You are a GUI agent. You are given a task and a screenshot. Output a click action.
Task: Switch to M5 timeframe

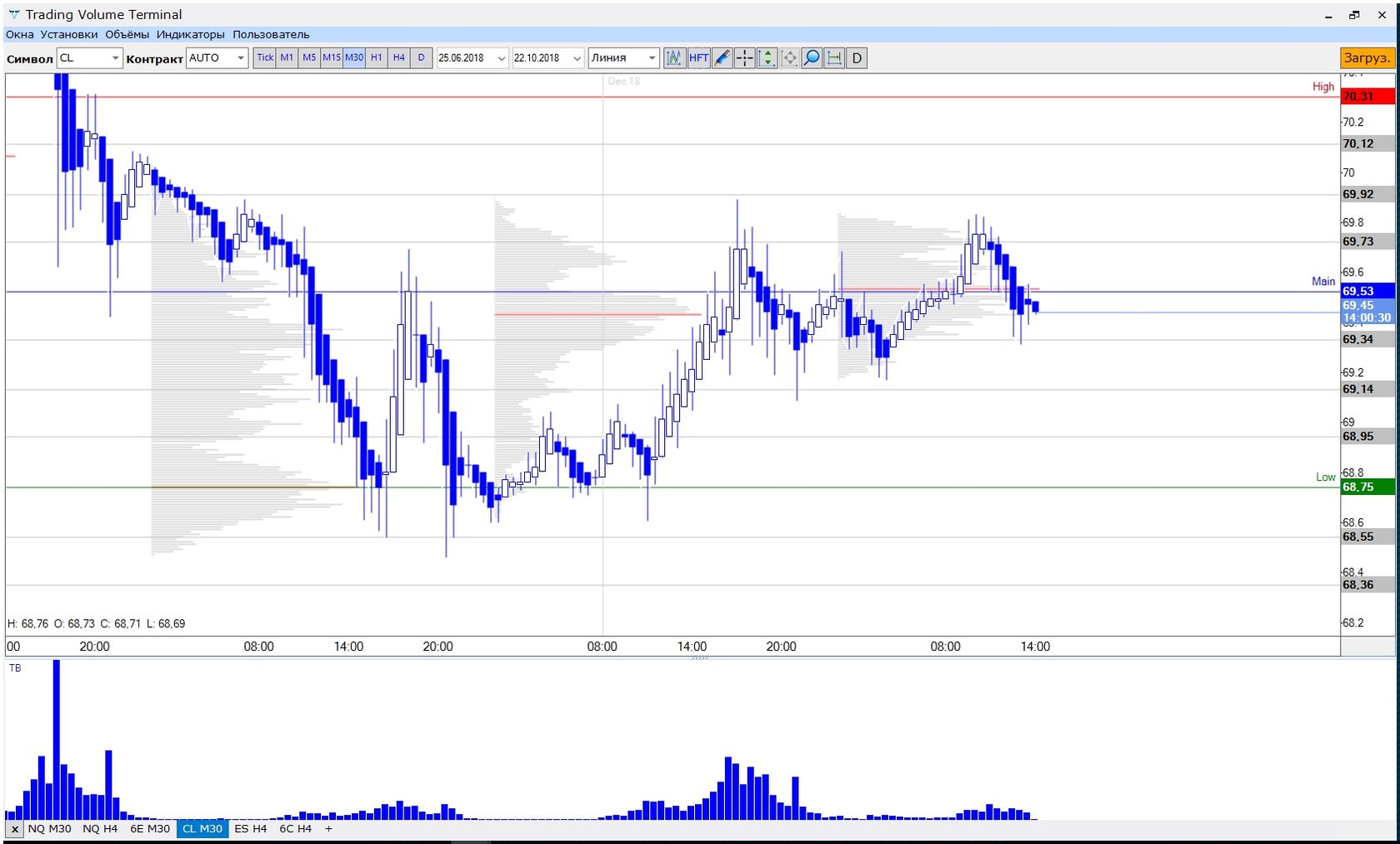[x=309, y=57]
